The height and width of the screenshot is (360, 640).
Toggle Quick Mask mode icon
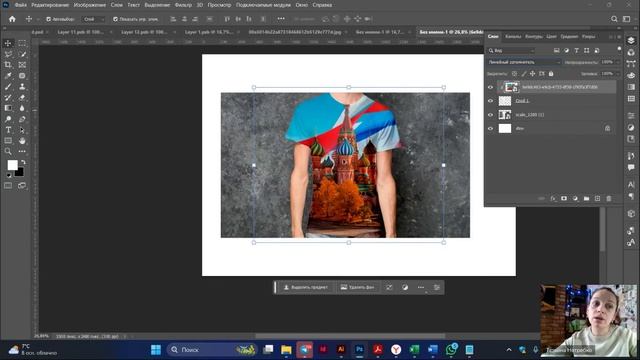click(x=8, y=186)
